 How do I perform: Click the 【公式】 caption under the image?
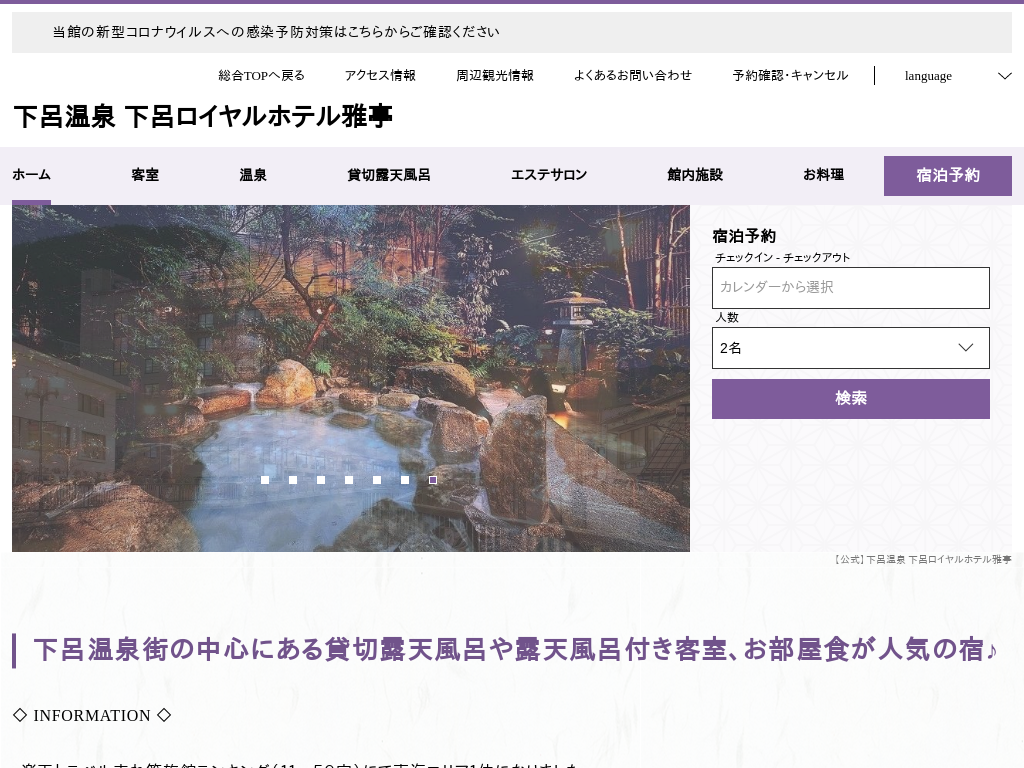pos(922,560)
